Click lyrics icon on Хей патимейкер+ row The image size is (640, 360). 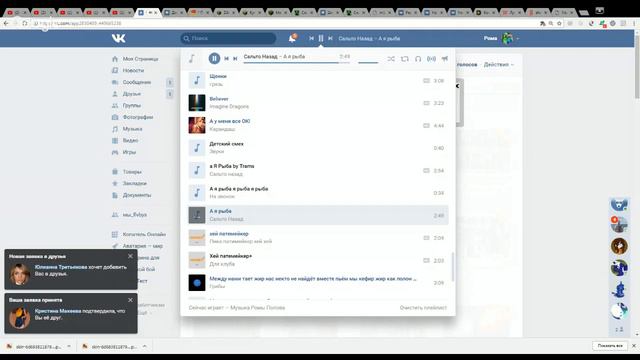pyautogui.click(x=426, y=260)
